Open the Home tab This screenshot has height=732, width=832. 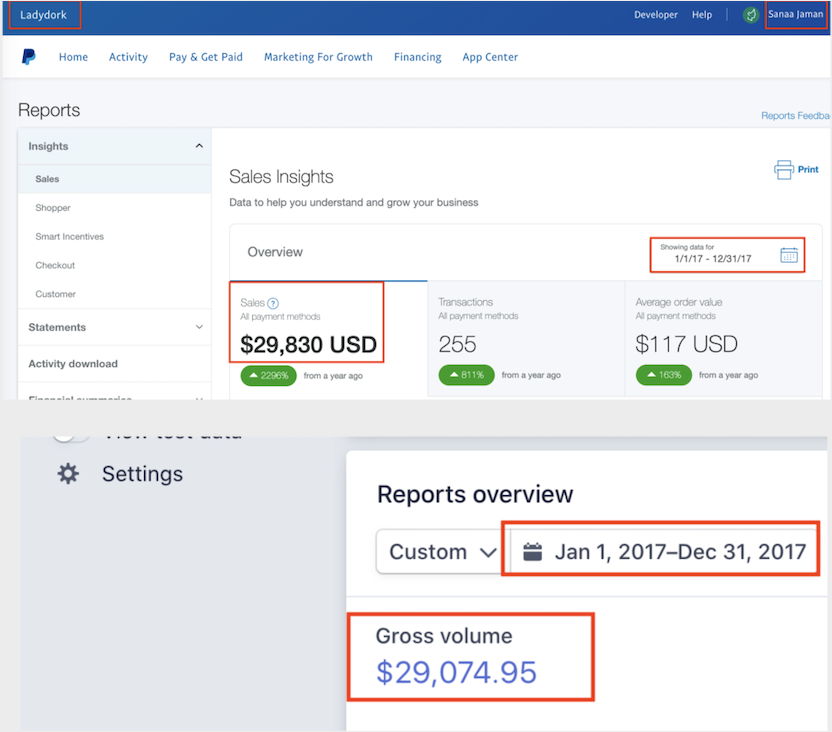[x=73, y=57]
